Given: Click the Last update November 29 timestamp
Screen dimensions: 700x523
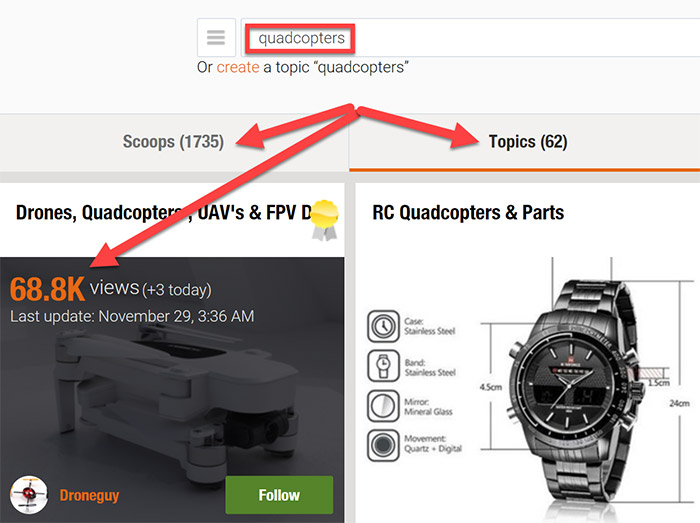Looking at the screenshot, I should 132,316.
